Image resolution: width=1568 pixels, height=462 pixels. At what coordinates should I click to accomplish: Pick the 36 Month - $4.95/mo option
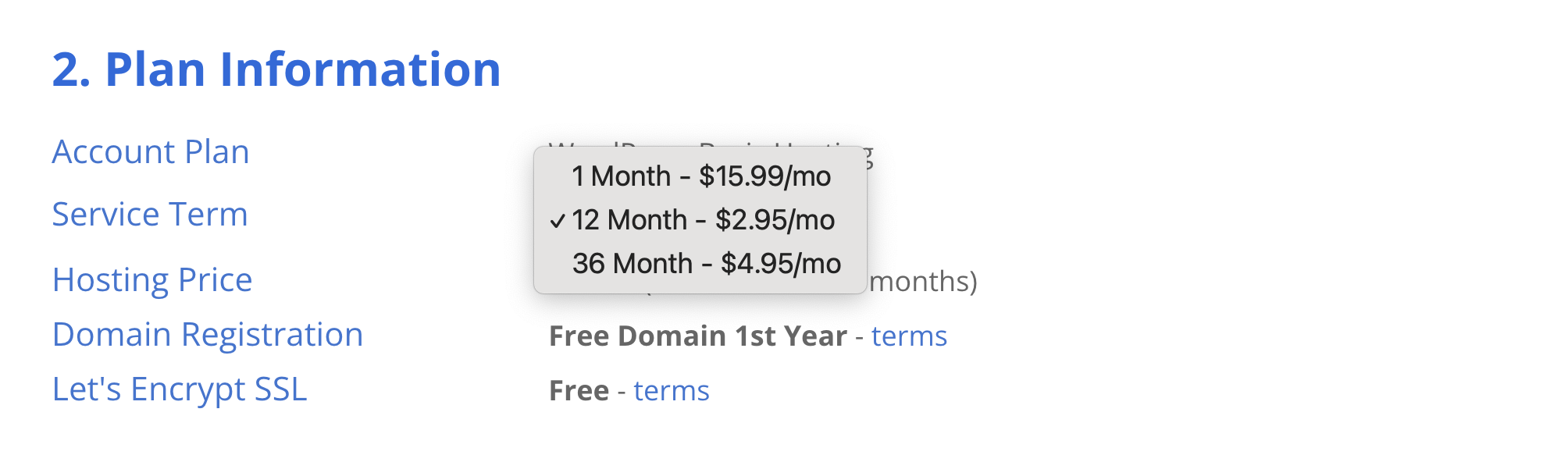point(706,264)
